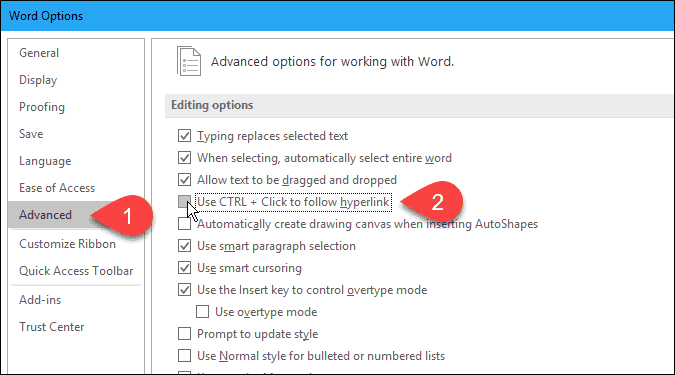Enable Use overtype mode checkbox
The height and width of the screenshot is (375, 675).
[x=202, y=312]
